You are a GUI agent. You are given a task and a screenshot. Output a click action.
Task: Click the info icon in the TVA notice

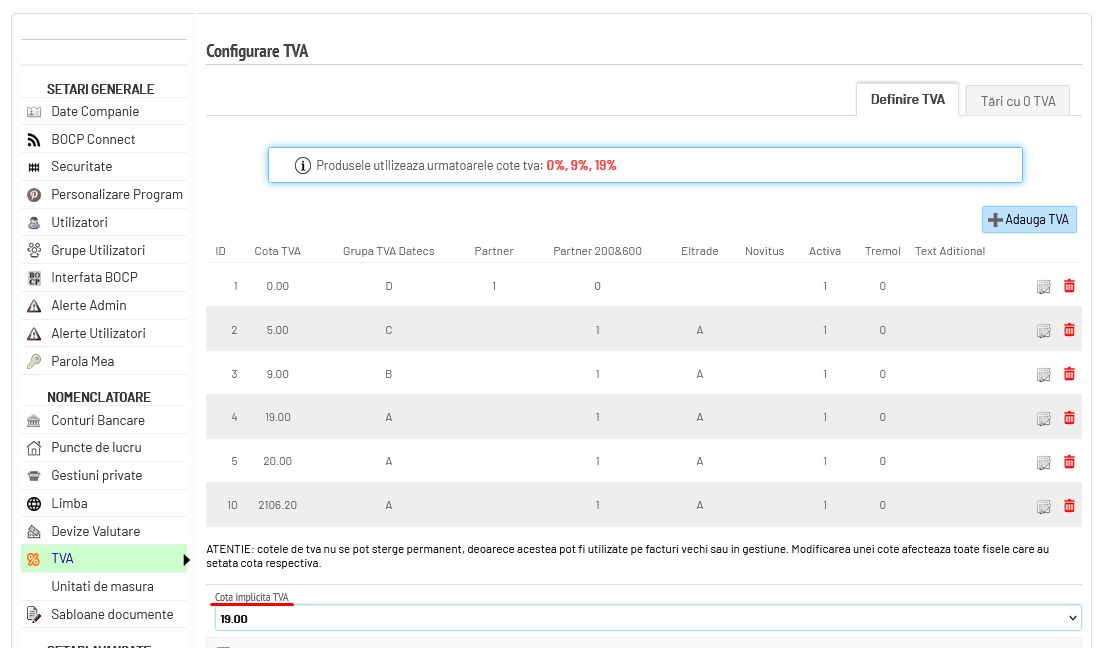coord(303,166)
